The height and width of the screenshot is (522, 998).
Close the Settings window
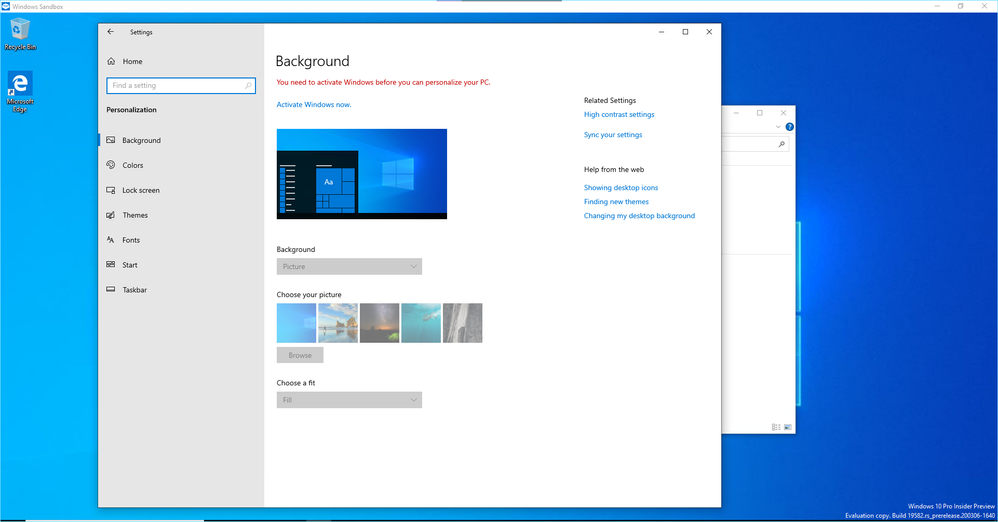coord(709,32)
